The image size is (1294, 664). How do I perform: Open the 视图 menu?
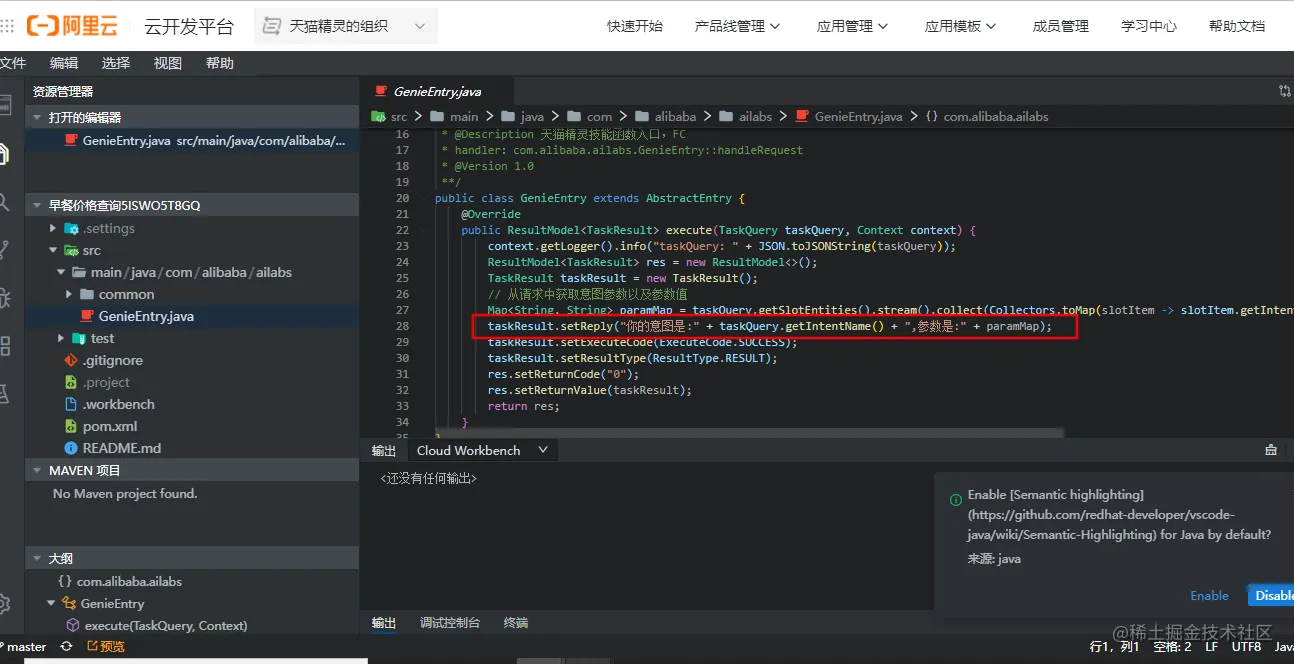pyautogui.click(x=168, y=63)
